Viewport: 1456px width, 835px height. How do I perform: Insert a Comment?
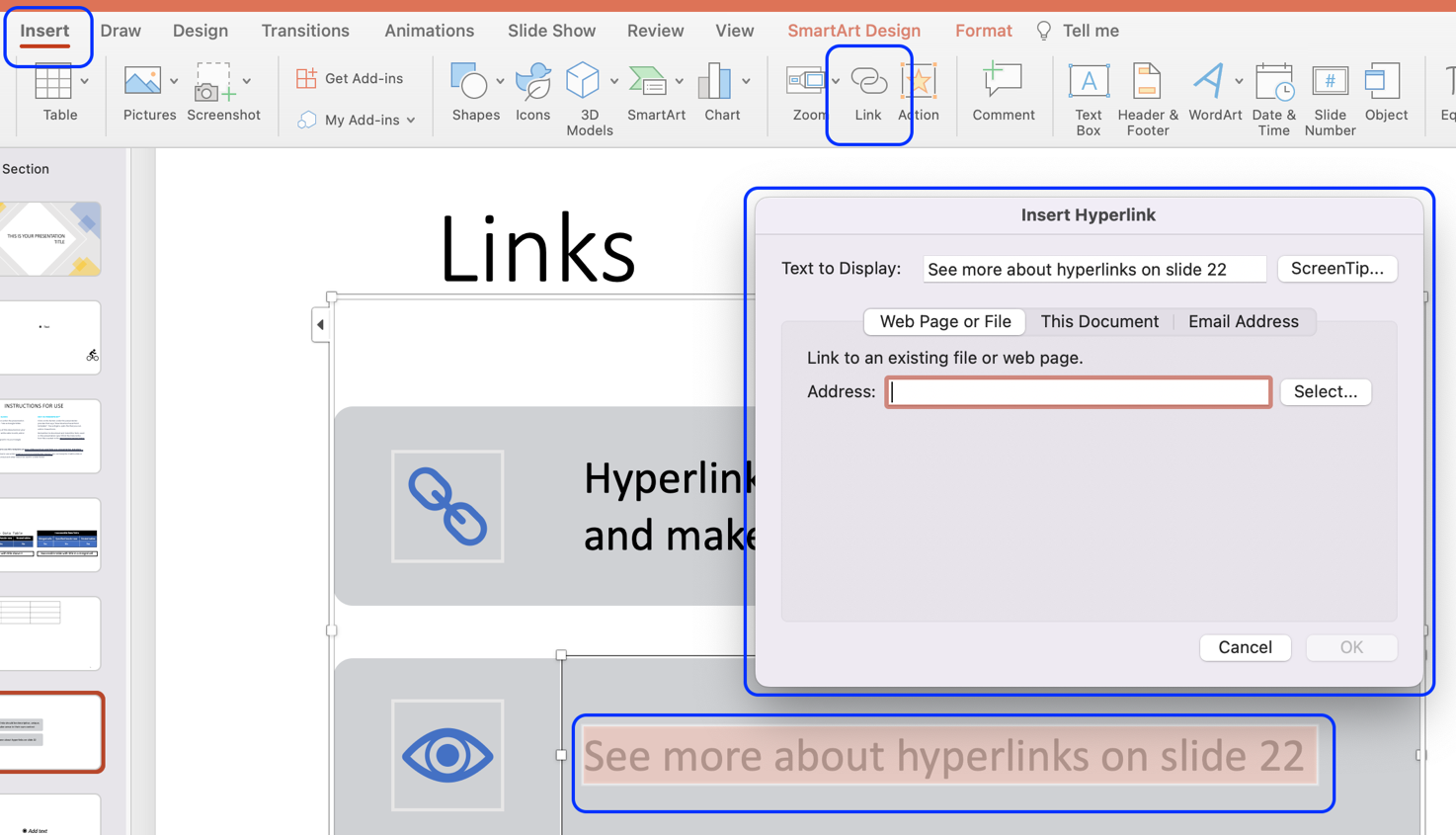1004,94
